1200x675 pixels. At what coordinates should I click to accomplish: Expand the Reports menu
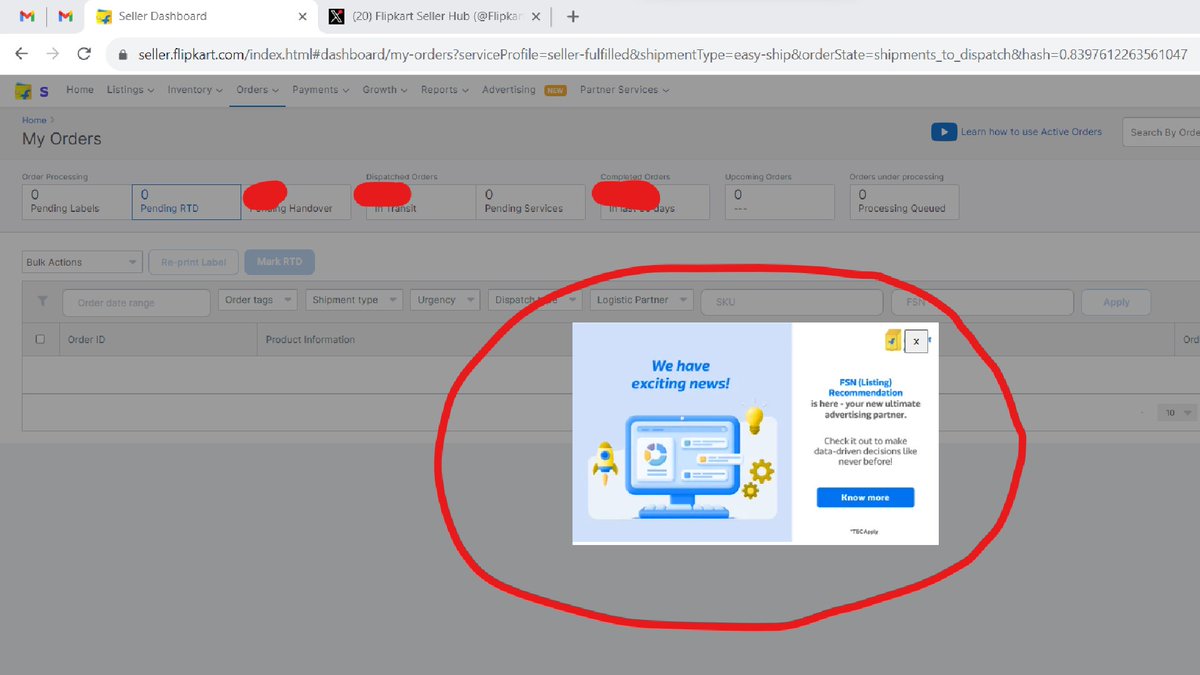pos(445,90)
